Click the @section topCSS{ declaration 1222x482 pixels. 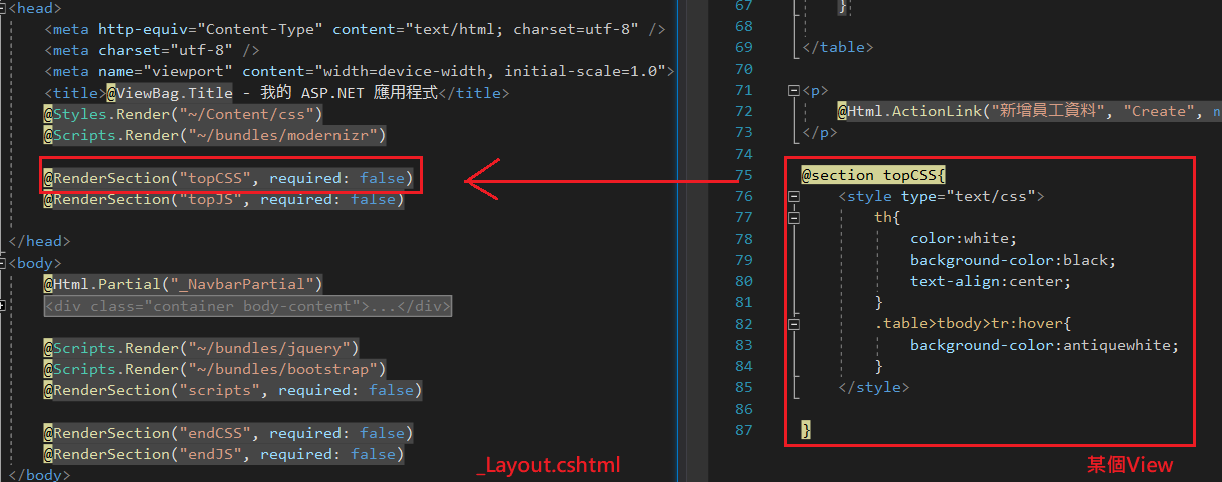[x=873, y=175]
